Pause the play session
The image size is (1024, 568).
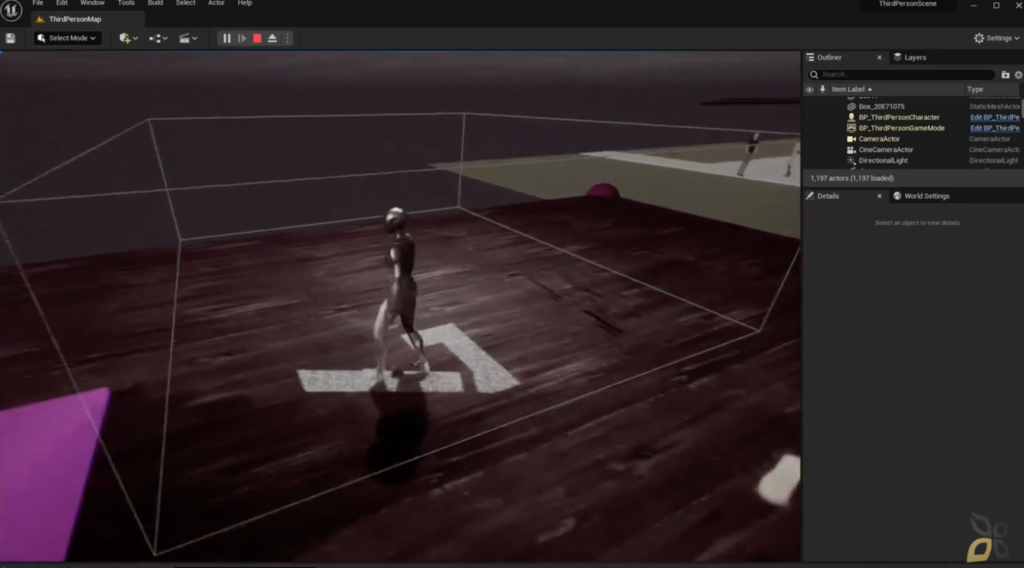click(x=227, y=39)
